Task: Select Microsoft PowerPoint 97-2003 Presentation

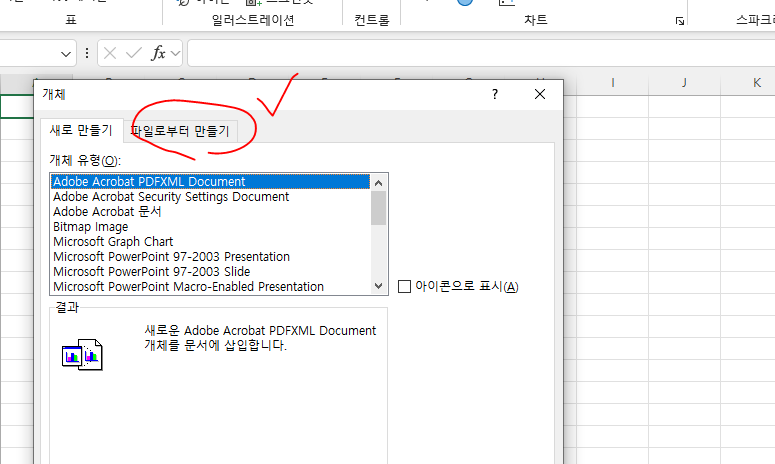Action: 210,256
